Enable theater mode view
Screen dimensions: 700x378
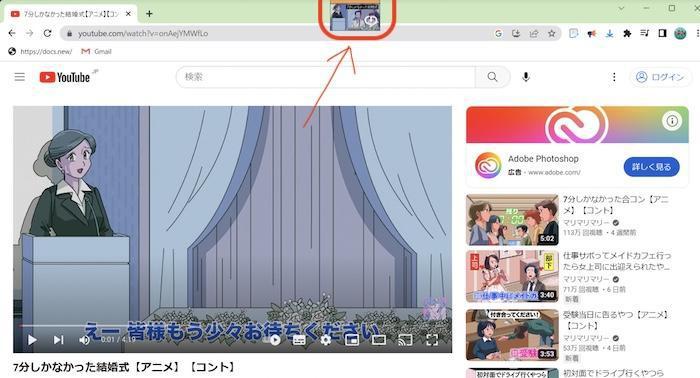[379, 341]
